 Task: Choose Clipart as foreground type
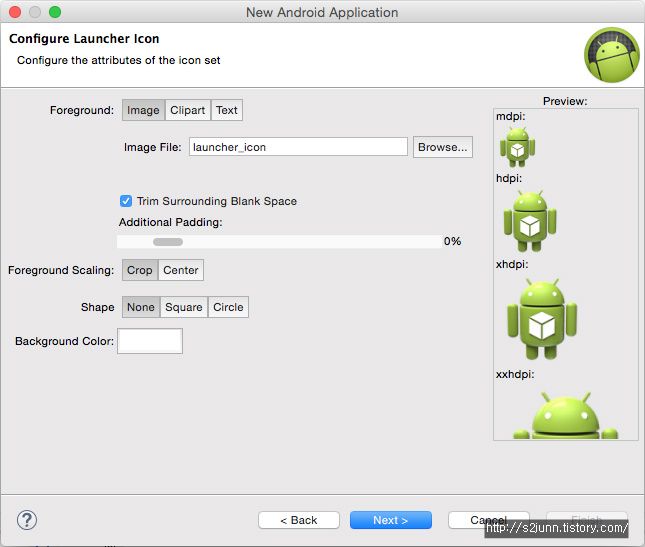(x=188, y=110)
